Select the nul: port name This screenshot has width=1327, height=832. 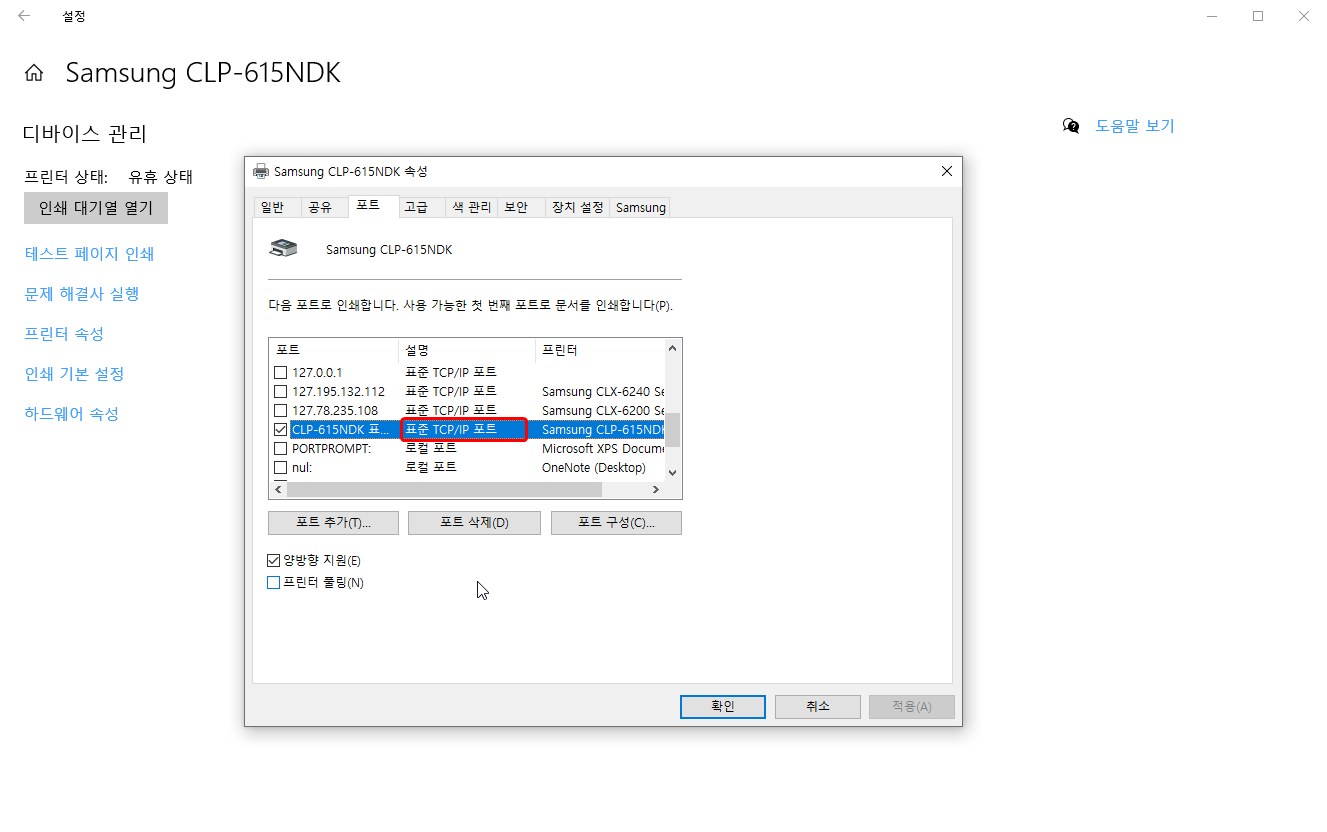[x=302, y=467]
